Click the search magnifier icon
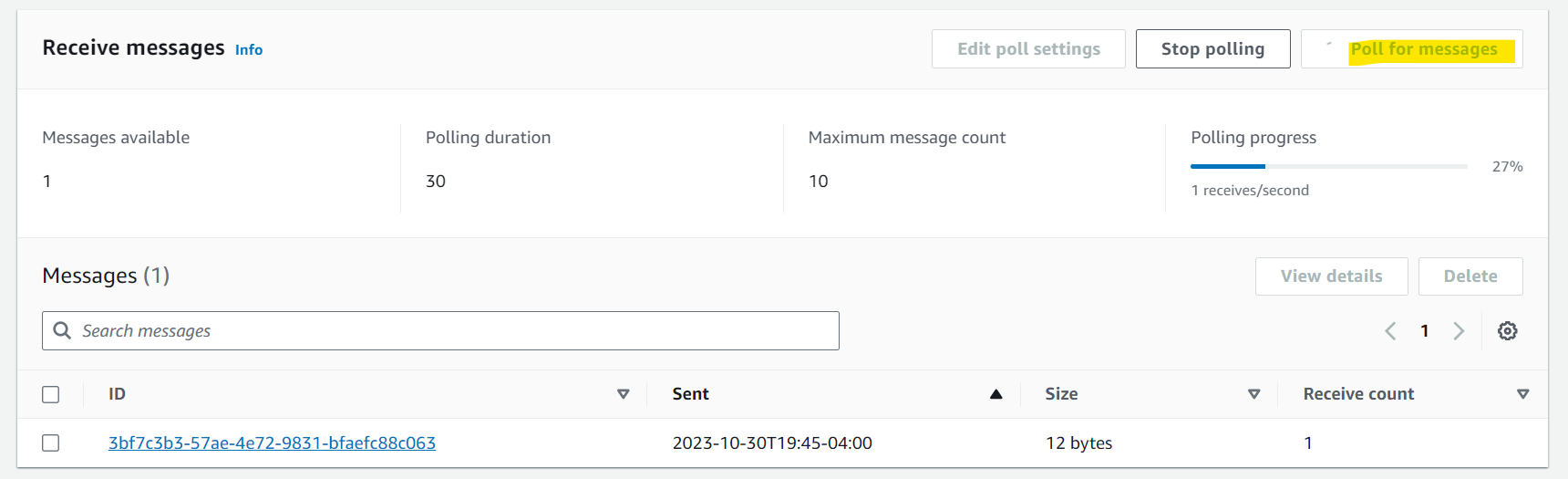Image resolution: width=1568 pixels, height=479 pixels. tap(62, 330)
